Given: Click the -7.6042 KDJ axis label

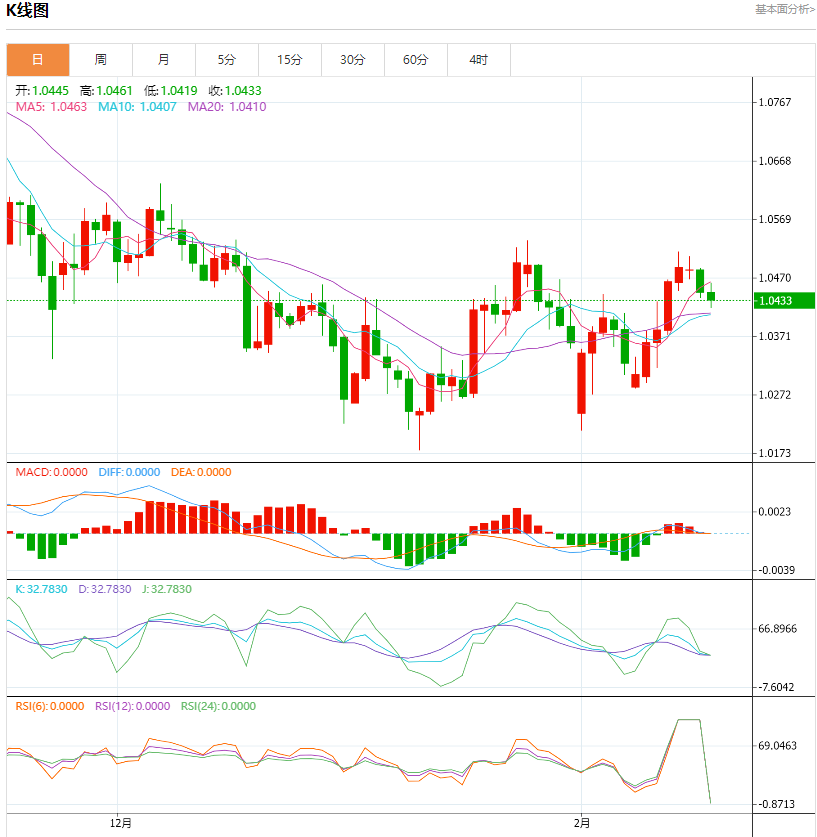Looking at the screenshot, I should (776, 687).
